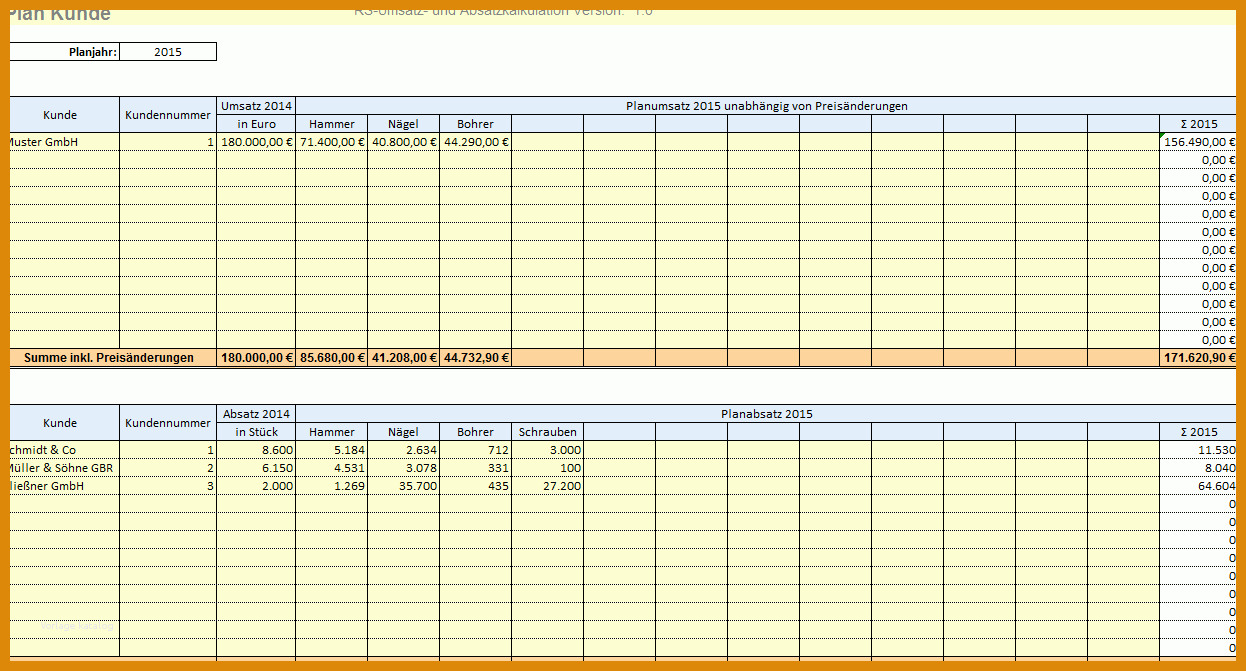This screenshot has width=1246, height=671.
Task: Click the 'Schrauben' column header
Action: [x=548, y=431]
